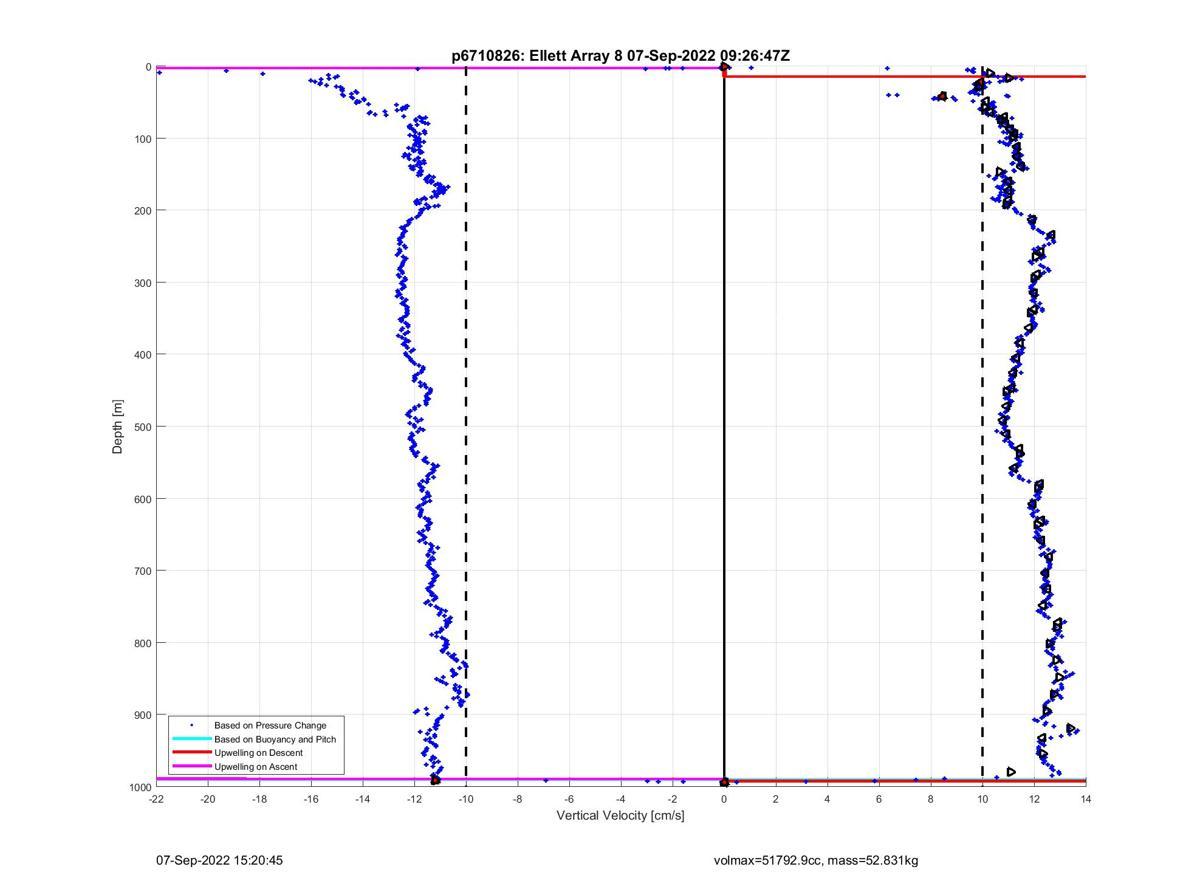Viewport: 1200px width, 885px height.
Task: Click the x-axis tick label '8'
Action: 931,799
